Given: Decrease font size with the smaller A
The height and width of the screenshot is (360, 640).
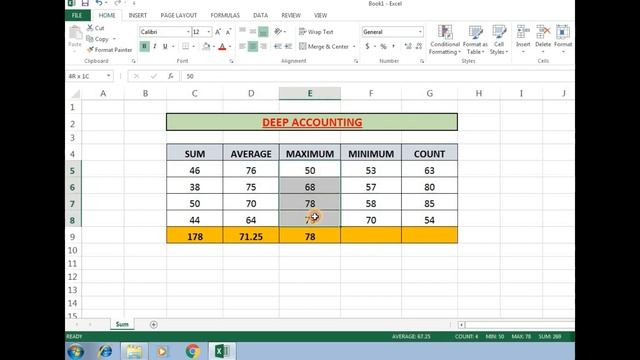Looking at the screenshot, I should 228,32.
